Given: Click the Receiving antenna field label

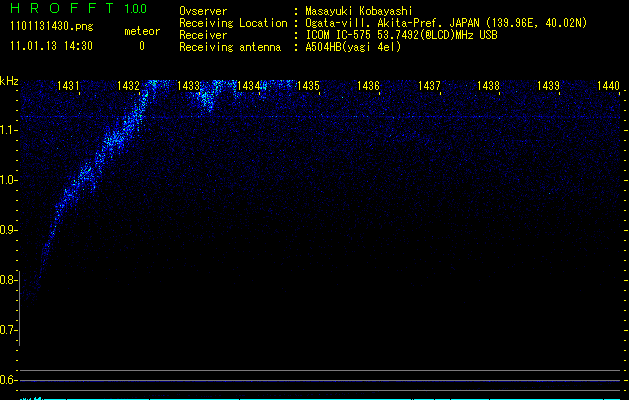Looking at the screenshot, I should (230, 47).
